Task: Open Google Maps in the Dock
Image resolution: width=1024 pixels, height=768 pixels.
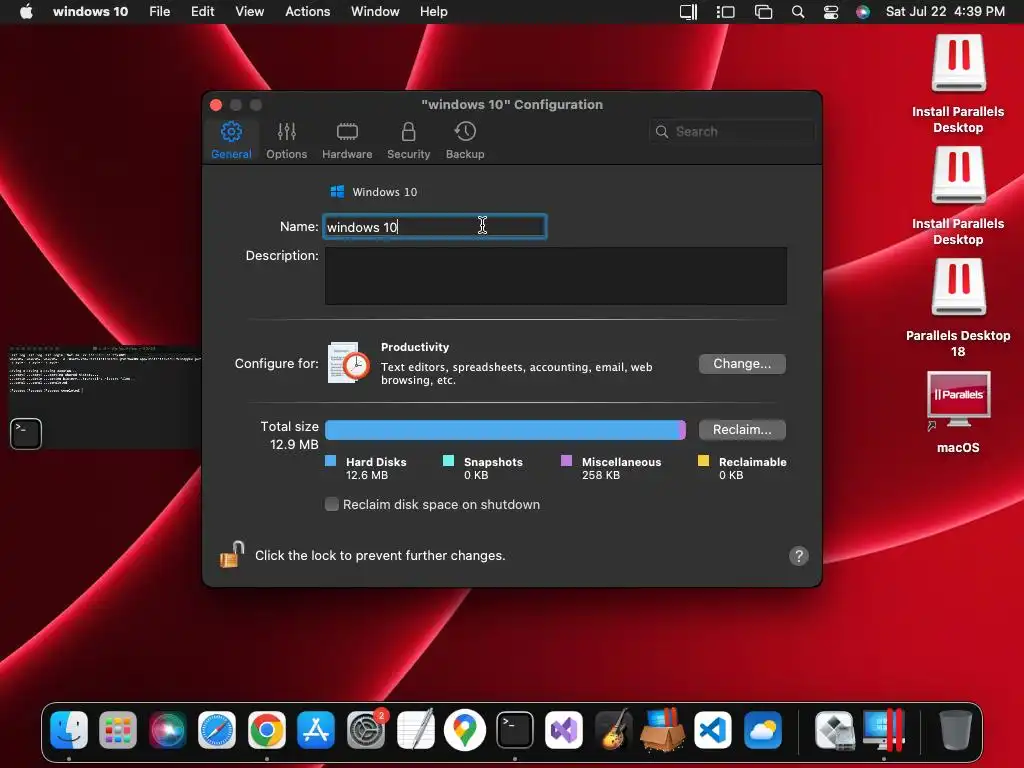Action: (465, 729)
